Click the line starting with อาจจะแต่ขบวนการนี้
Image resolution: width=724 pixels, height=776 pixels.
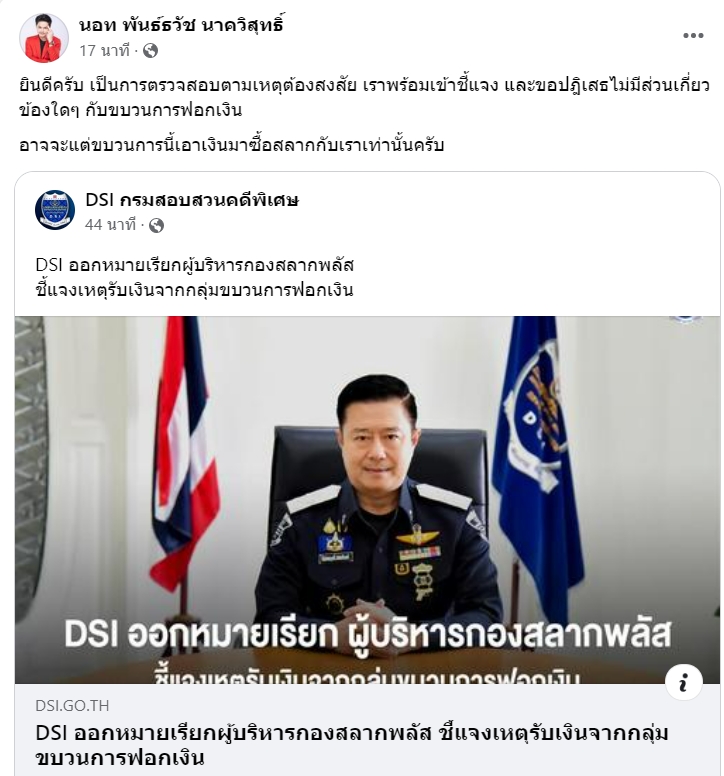click(x=232, y=145)
